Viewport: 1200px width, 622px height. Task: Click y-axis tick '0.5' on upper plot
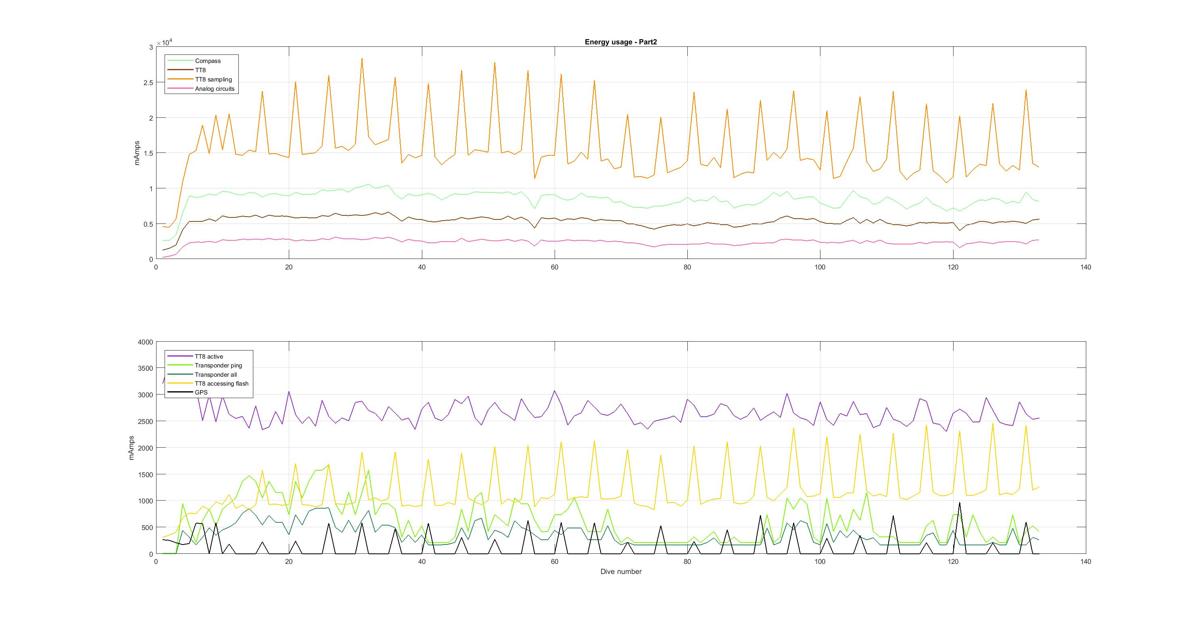point(147,224)
